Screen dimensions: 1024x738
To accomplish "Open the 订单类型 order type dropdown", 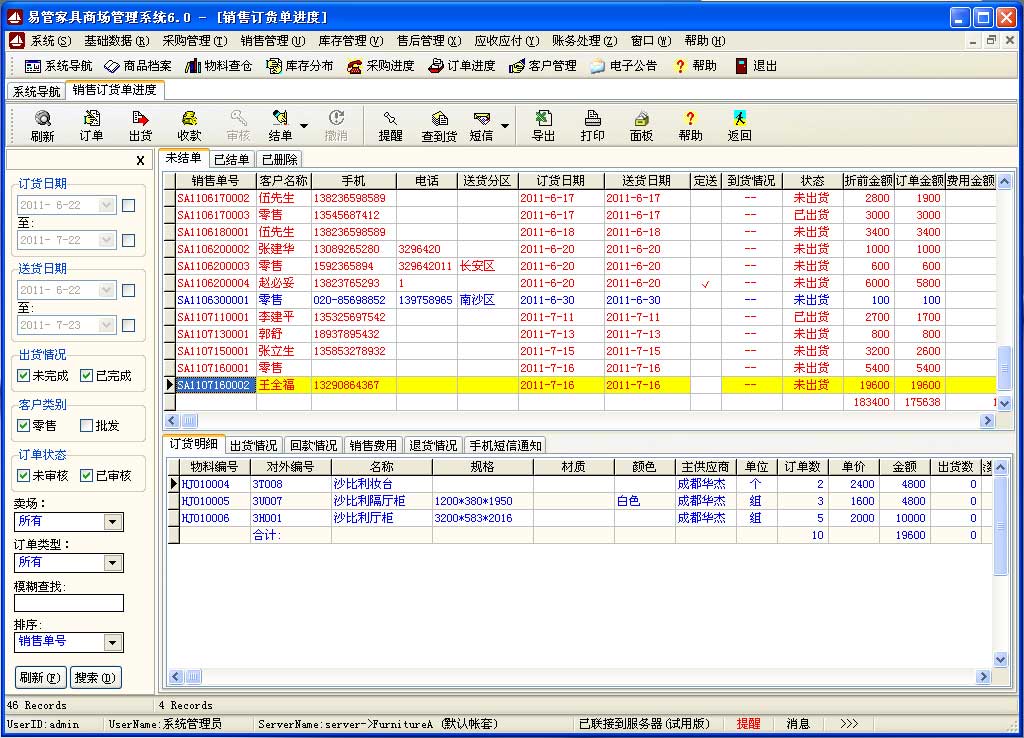I will (x=114, y=563).
